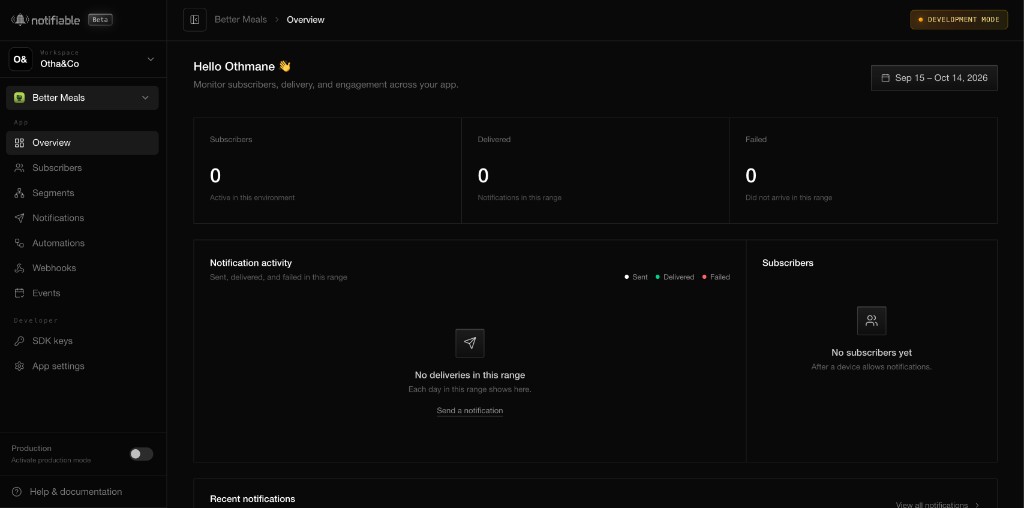Click the Beta badge next to notifiable
This screenshot has height=508, width=1024.
click(x=100, y=20)
